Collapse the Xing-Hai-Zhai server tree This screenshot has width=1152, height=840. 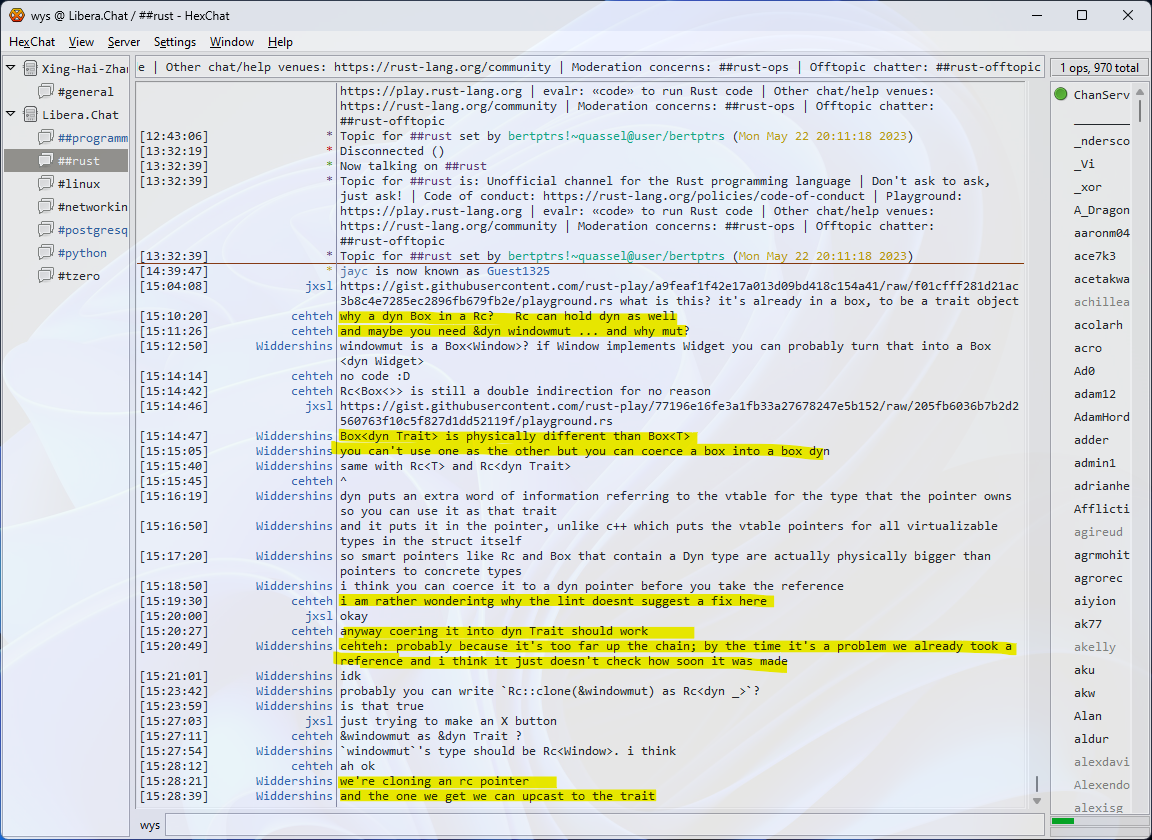11,68
